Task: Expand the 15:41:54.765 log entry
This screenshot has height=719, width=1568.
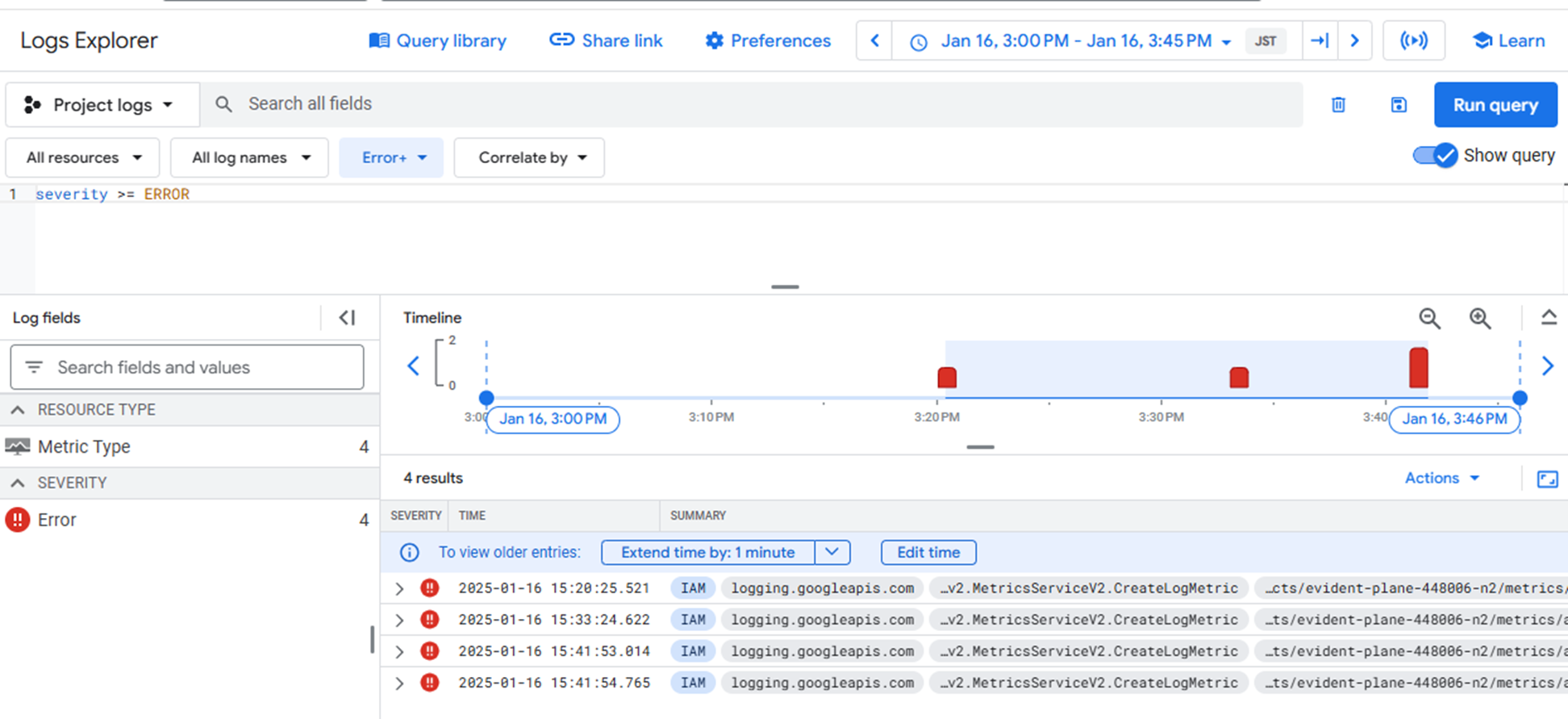Action: click(x=399, y=683)
